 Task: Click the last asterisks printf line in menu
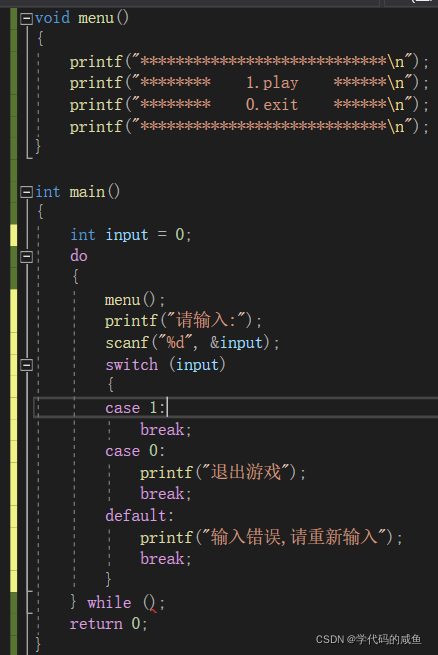click(249, 126)
